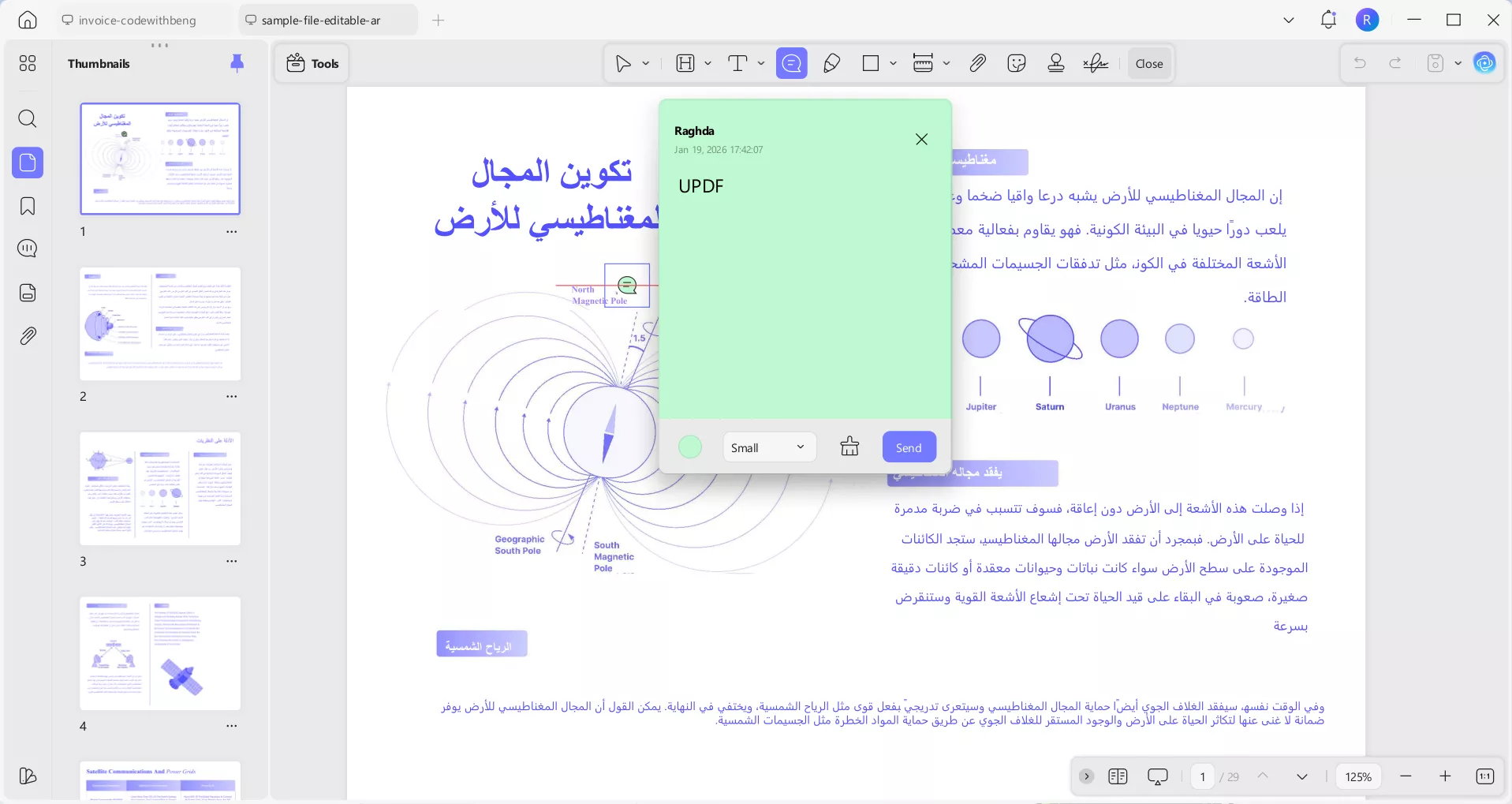Image resolution: width=1512 pixels, height=804 pixels.
Task: Open the Home icon
Action: point(28,21)
